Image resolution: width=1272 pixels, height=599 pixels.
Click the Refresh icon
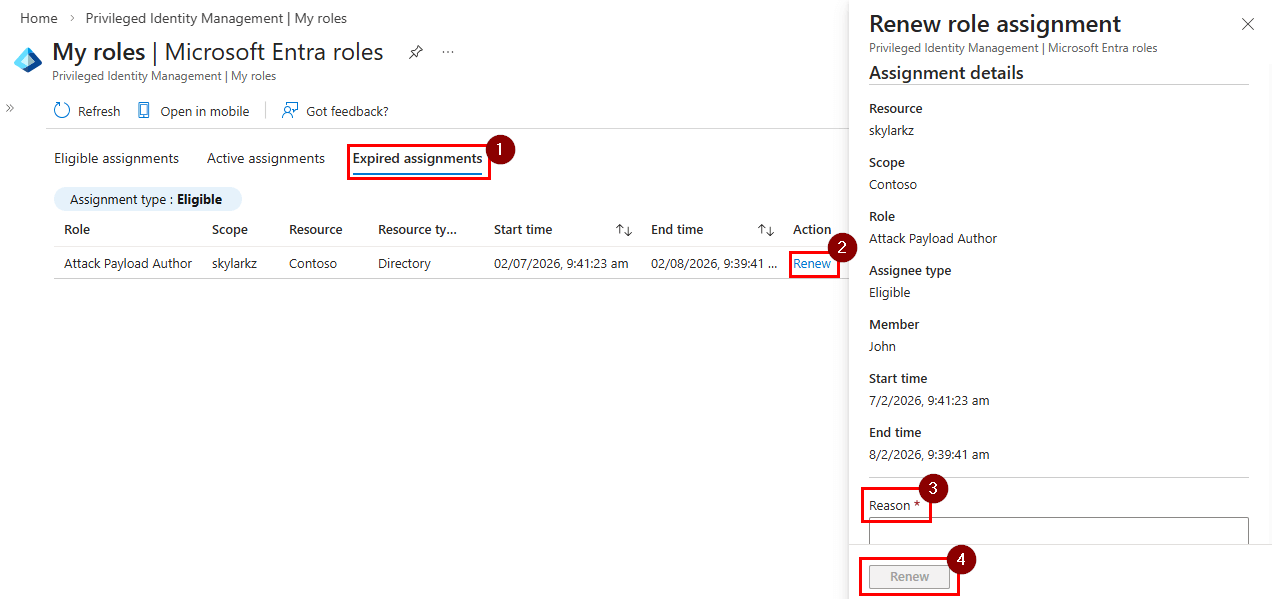point(60,111)
